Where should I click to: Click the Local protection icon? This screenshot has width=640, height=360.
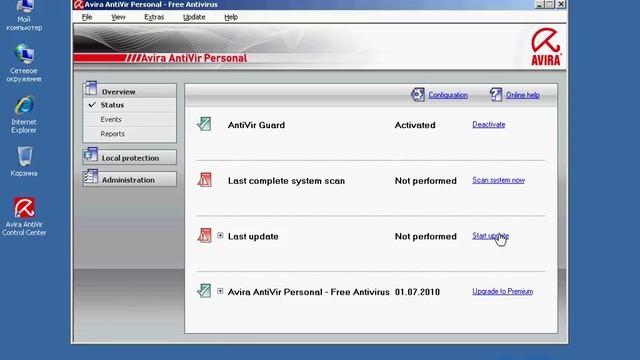(91, 155)
